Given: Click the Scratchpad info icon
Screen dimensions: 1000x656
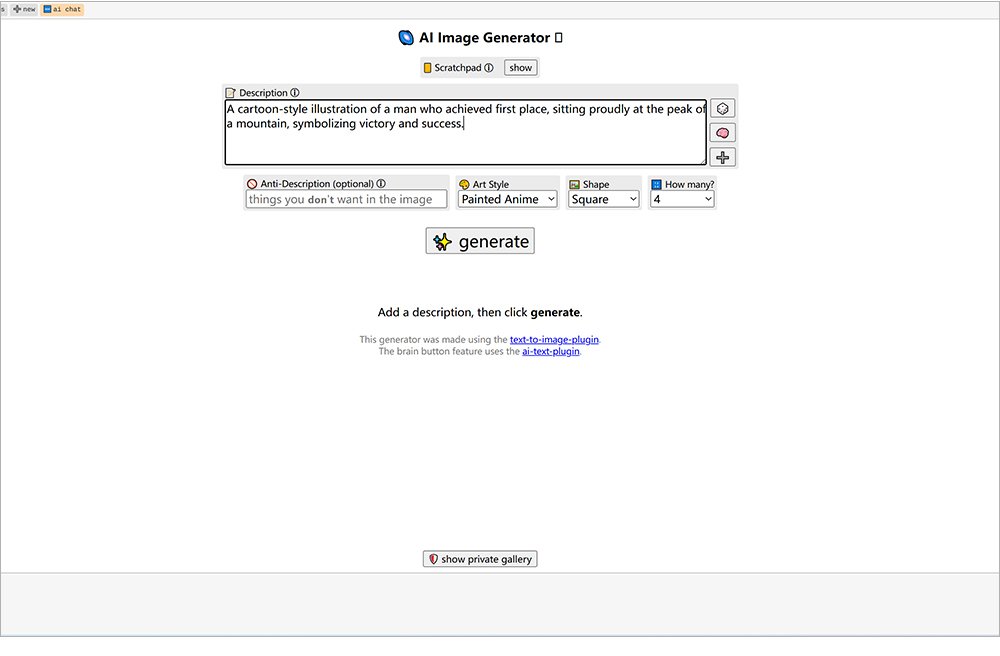Looking at the screenshot, I should [x=489, y=68].
